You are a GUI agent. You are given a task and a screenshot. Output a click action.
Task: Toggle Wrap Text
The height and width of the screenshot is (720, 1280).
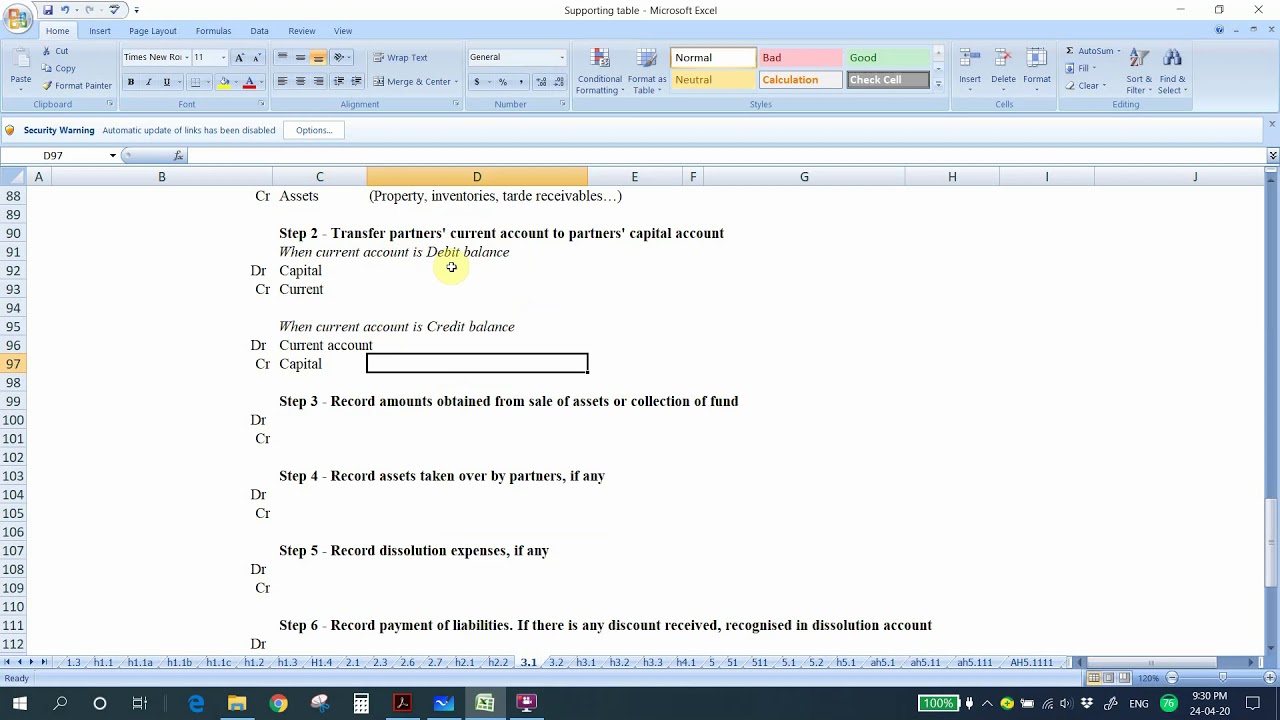[x=400, y=58]
